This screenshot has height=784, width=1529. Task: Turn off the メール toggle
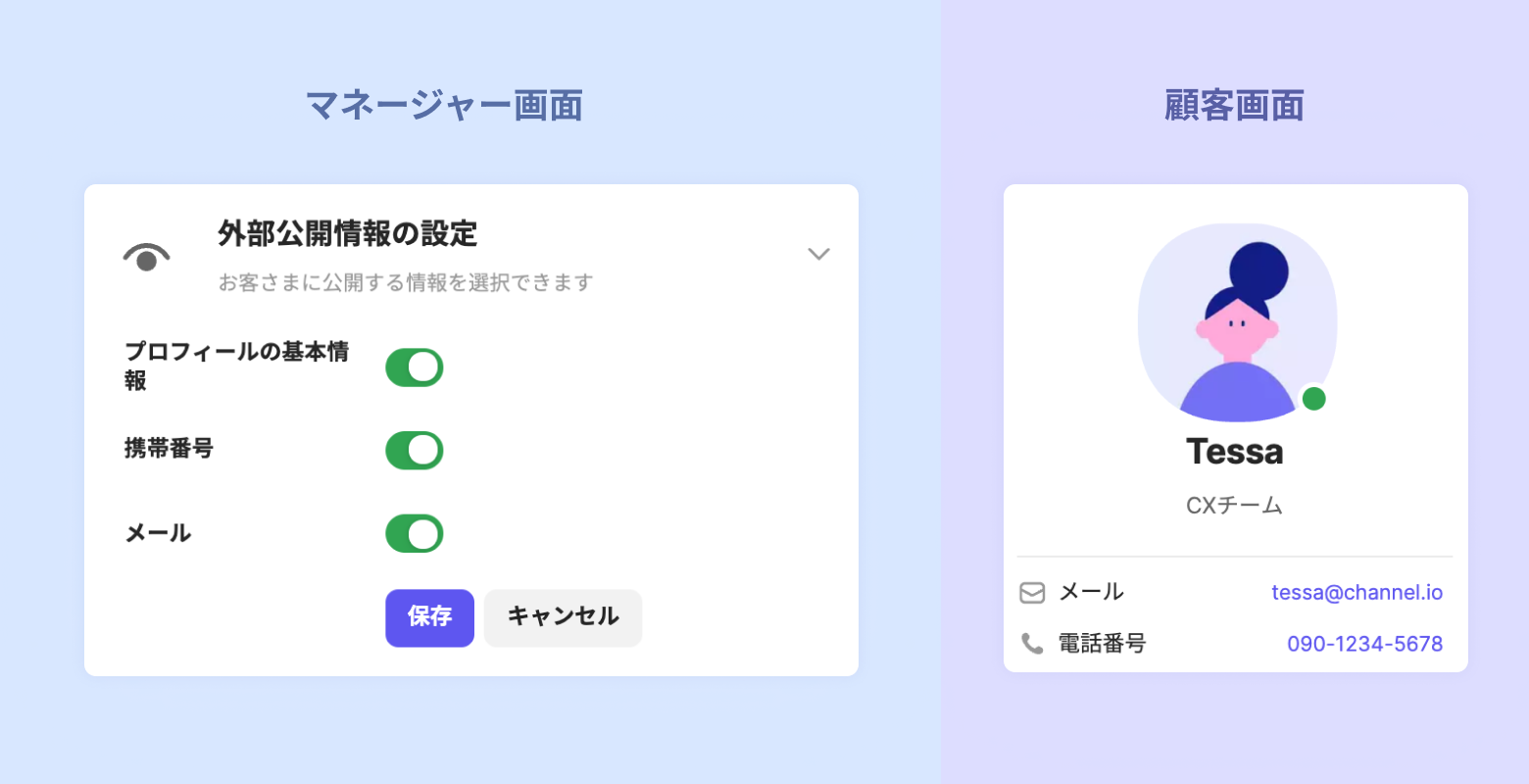tap(415, 534)
